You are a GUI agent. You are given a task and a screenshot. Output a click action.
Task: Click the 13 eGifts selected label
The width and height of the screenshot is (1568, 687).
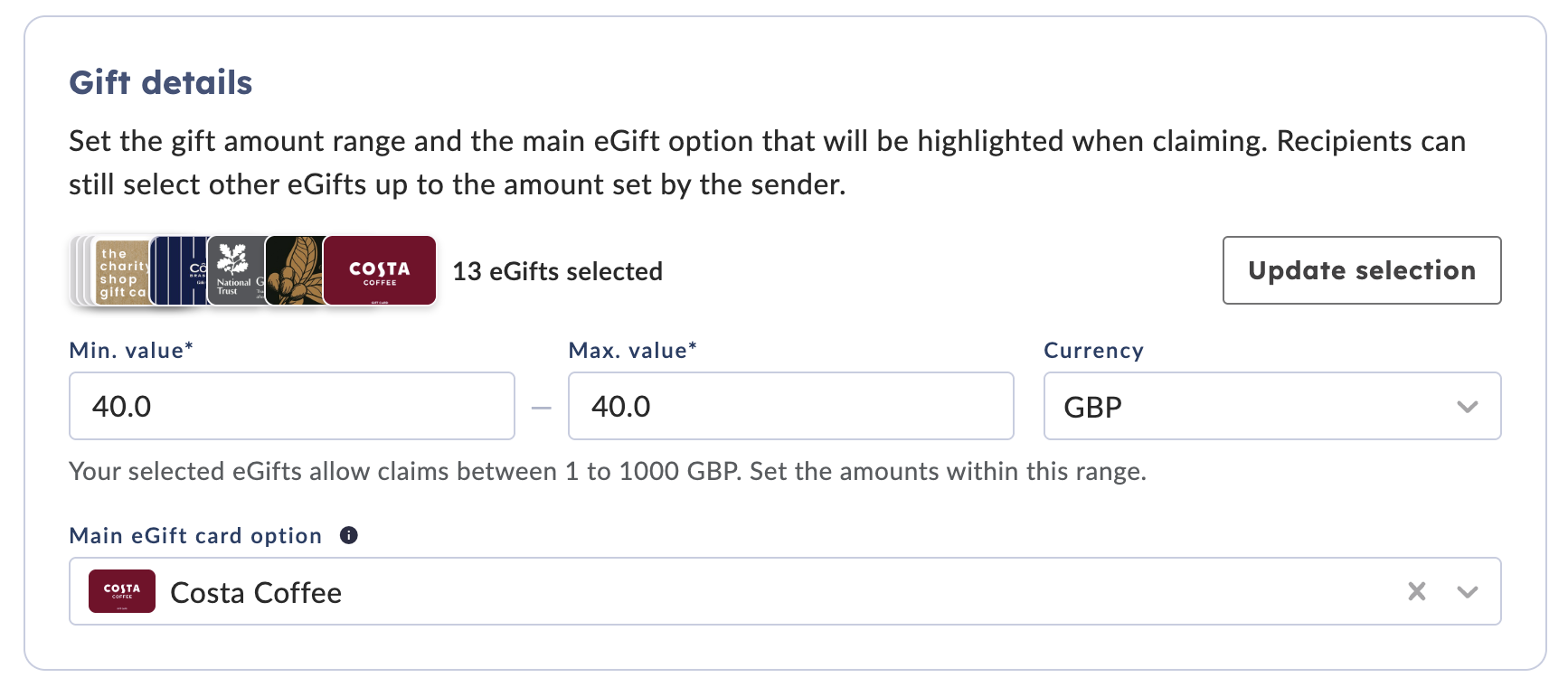click(558, 271)
